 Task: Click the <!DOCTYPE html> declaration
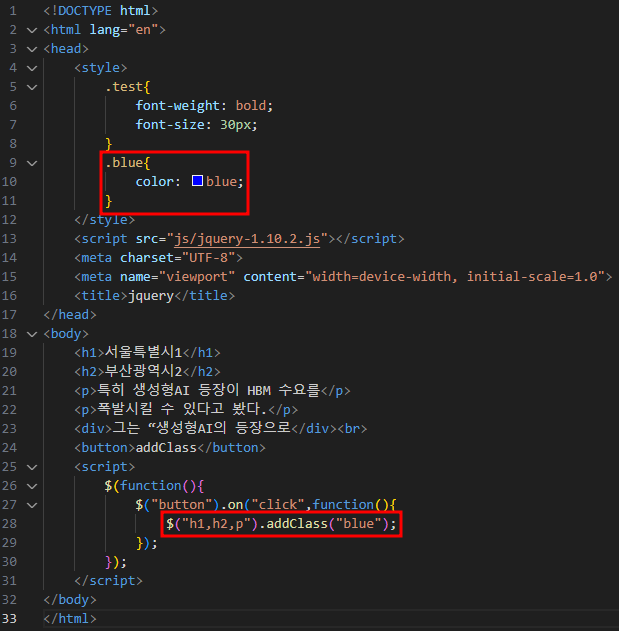tap(101, 11)
